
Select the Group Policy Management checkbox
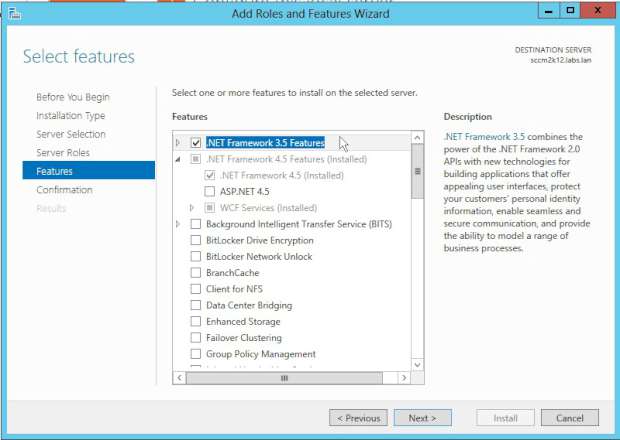click(x=196, y=354)
